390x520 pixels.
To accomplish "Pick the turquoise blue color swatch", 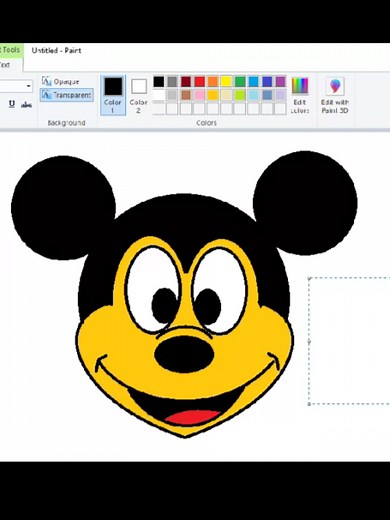I will pyautogui.click(x=253, y=81).
